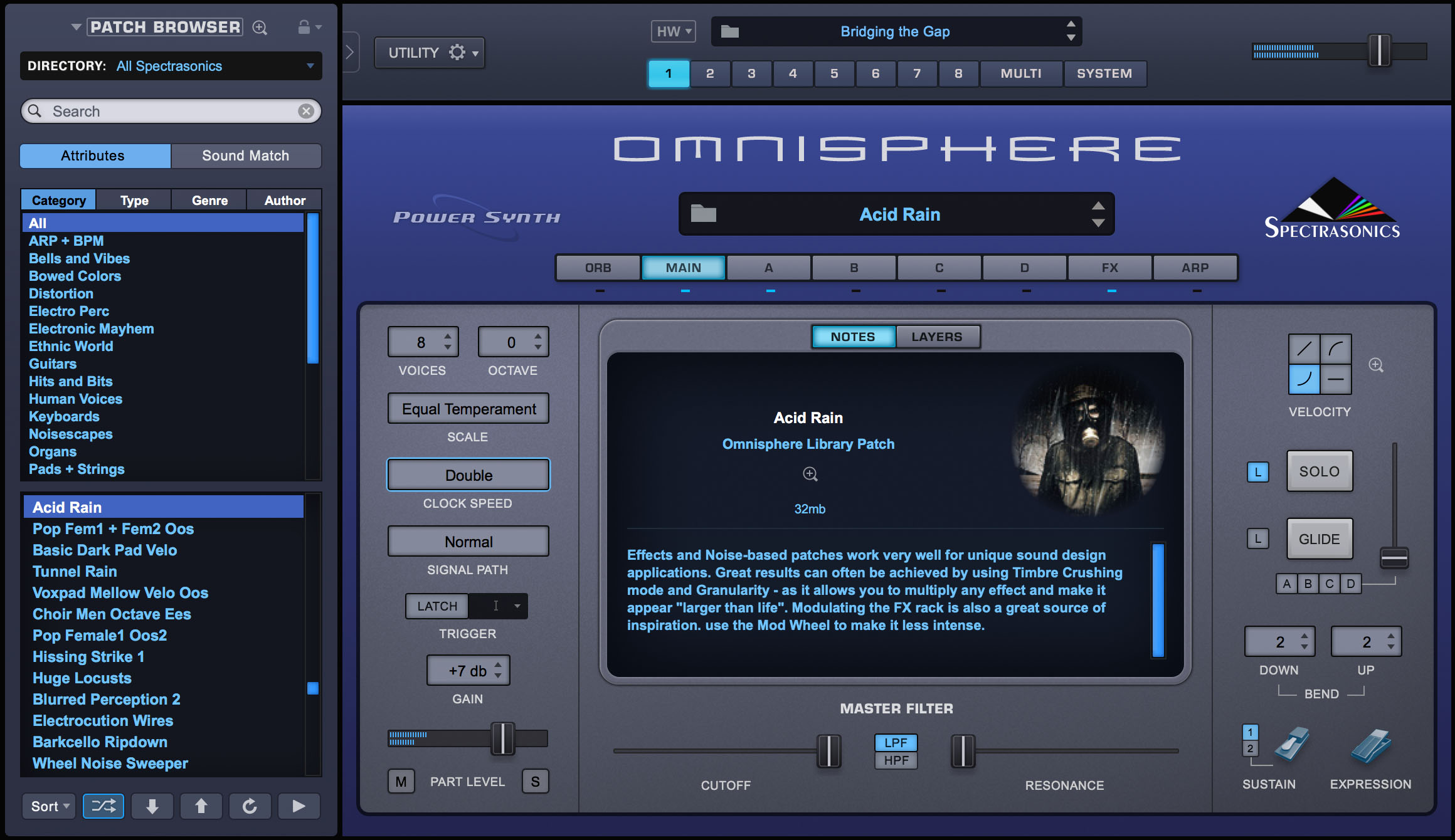This screenshot has height=840, width=1455.
Task: Select the NOTES tab in patch info
Action: 852,335
